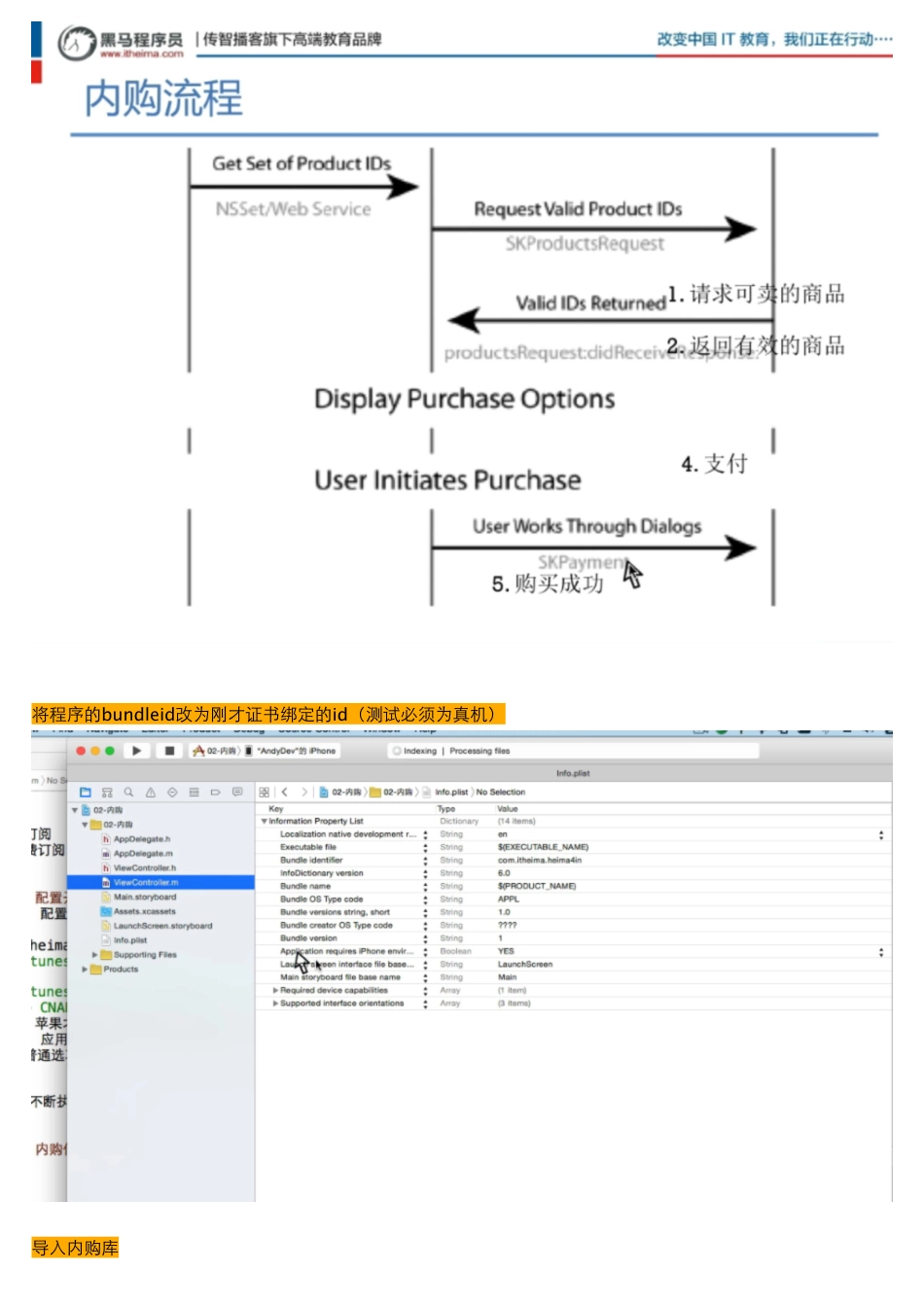The height and width of the screenshot is (1308, 924).
Task: Expand the Supporting Files folder
Action: coord(95,955)
